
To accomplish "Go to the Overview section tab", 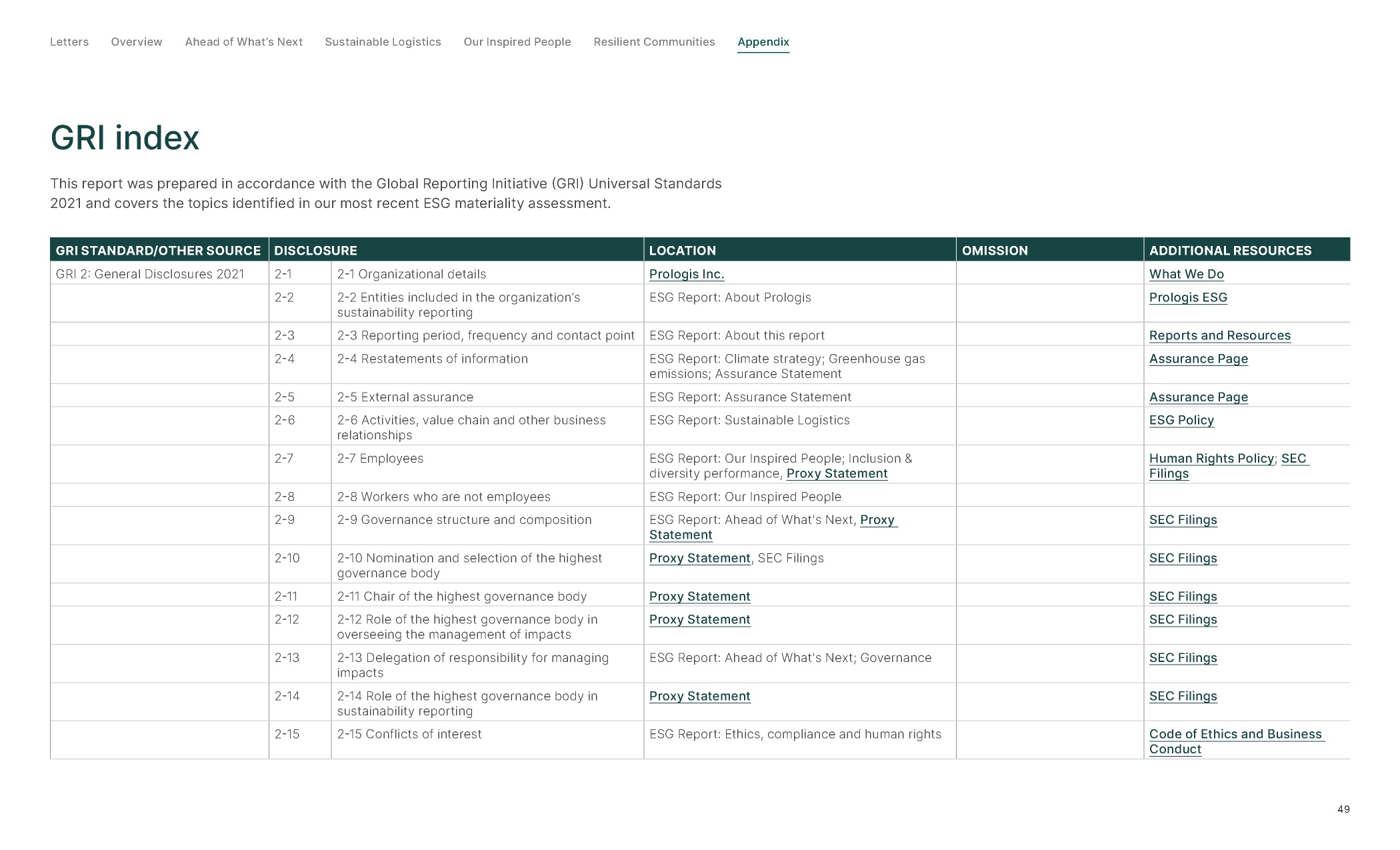I will (x=137, y=42).
